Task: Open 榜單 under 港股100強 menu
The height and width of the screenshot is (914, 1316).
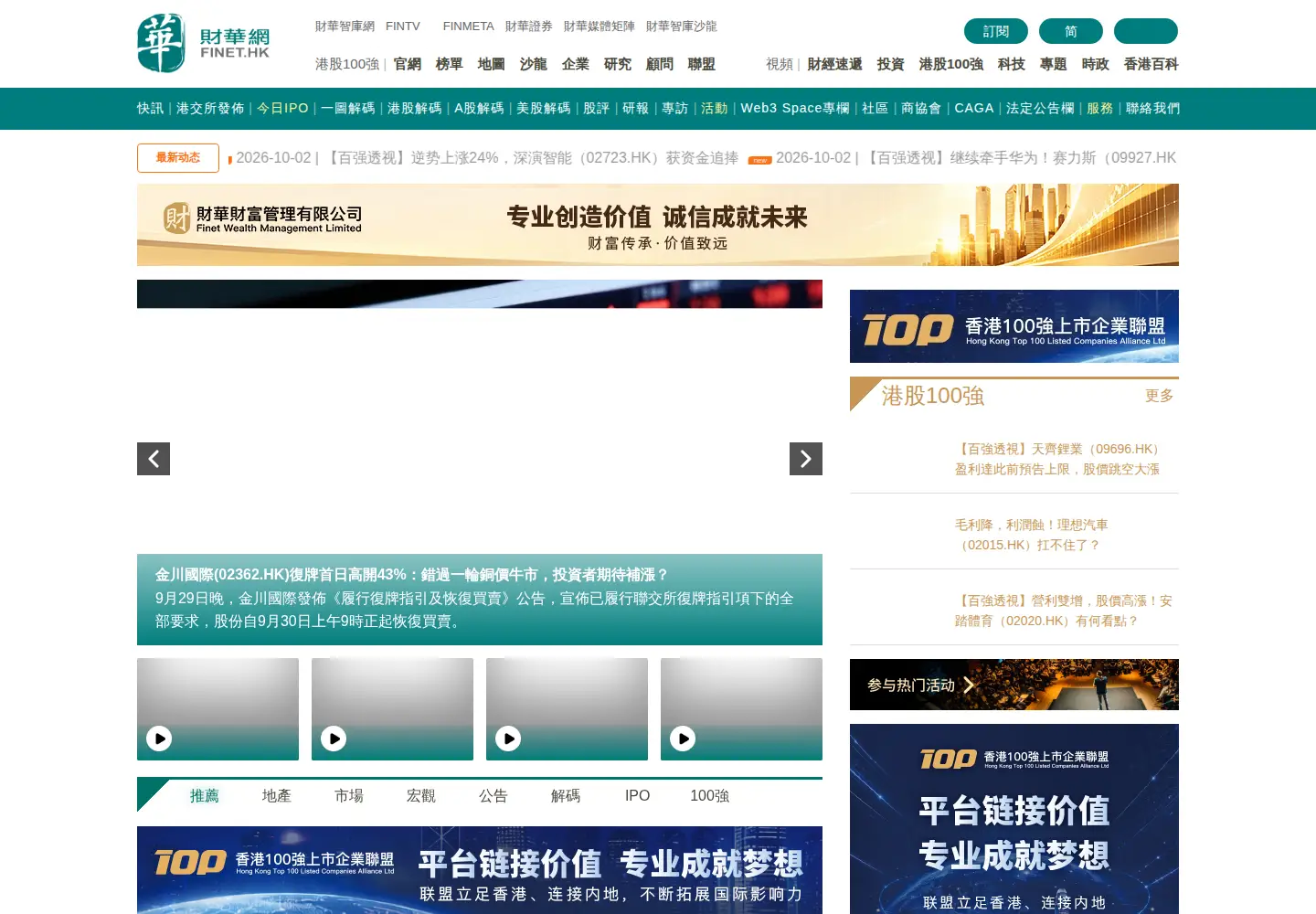Action: click(450, 64)
